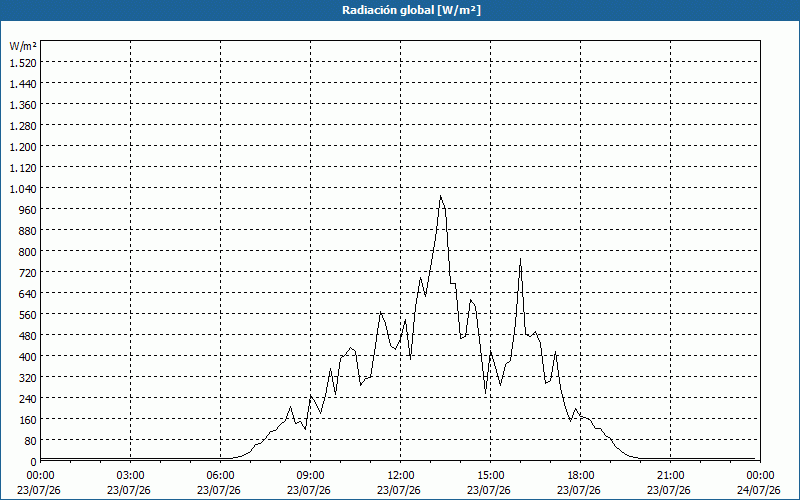Pick the 1.120 y-axis label
The image size is (800, 500).
tap(23, 167)
